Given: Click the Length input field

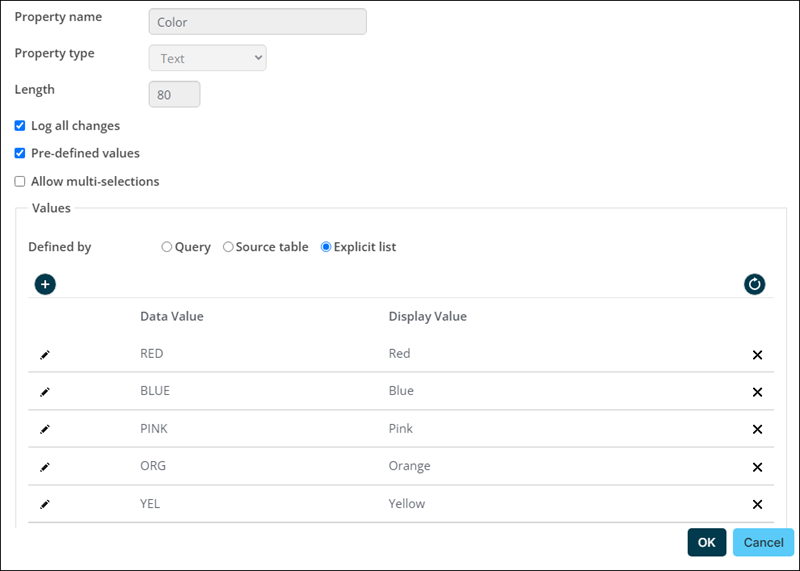Looking at the screenshot, I should click(174, 94).
